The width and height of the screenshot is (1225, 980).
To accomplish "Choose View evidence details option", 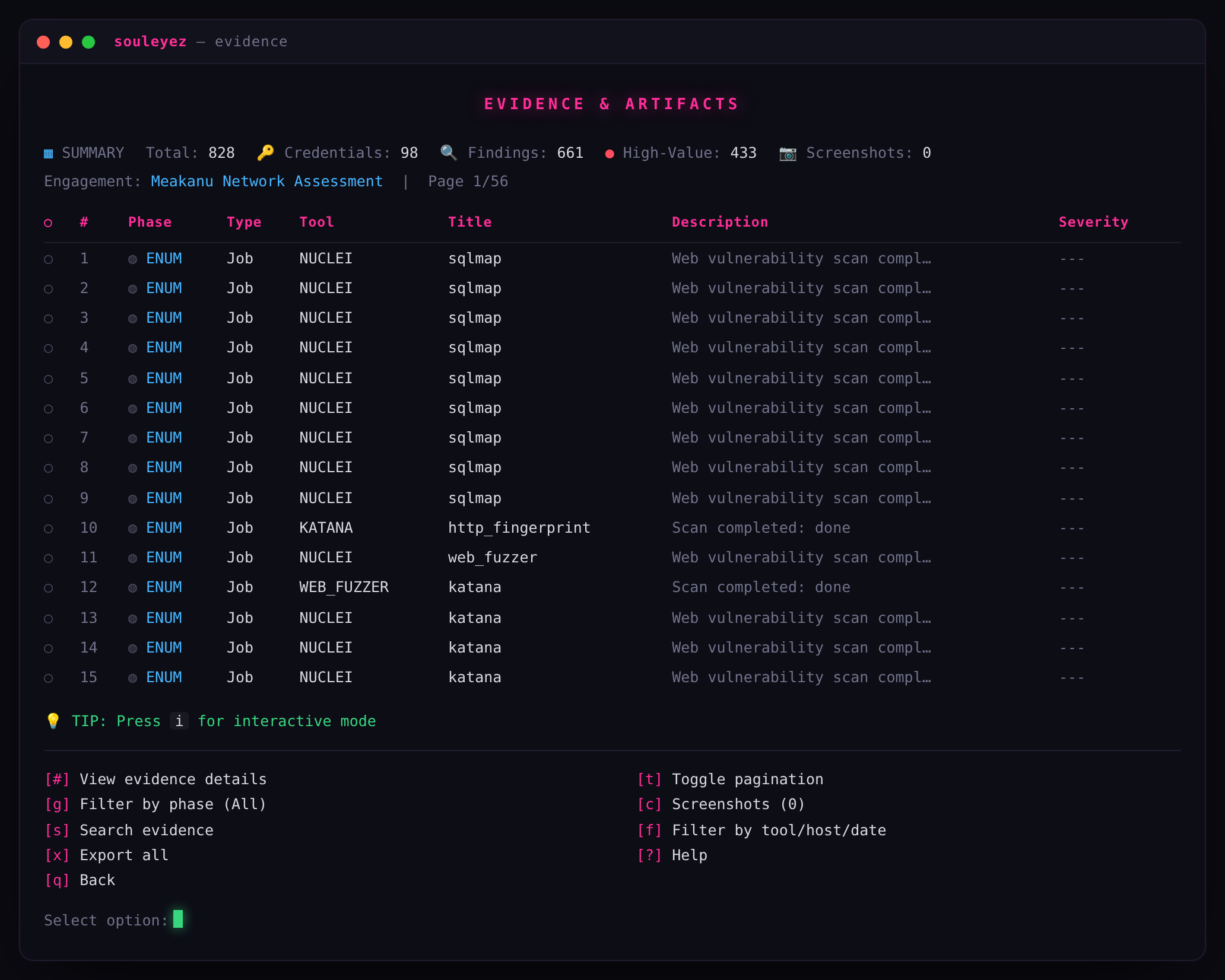I will (155, 779).
